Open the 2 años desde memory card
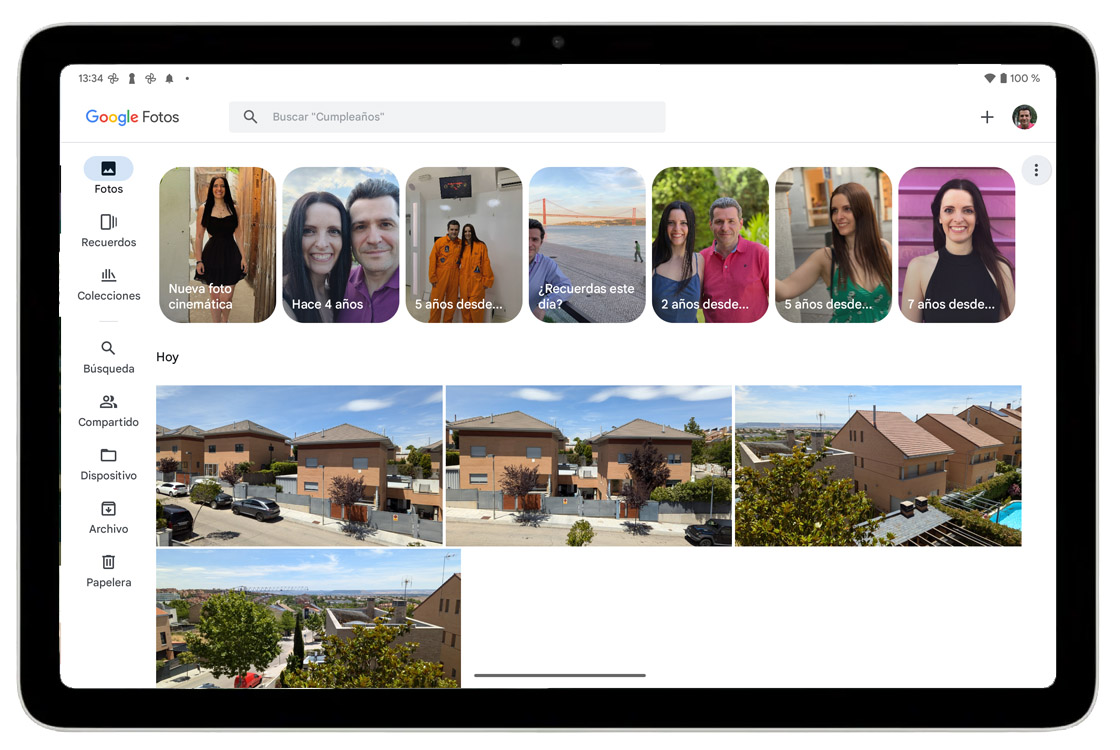The height and width of the screenshot is (750, 1120). pos(710,245)
